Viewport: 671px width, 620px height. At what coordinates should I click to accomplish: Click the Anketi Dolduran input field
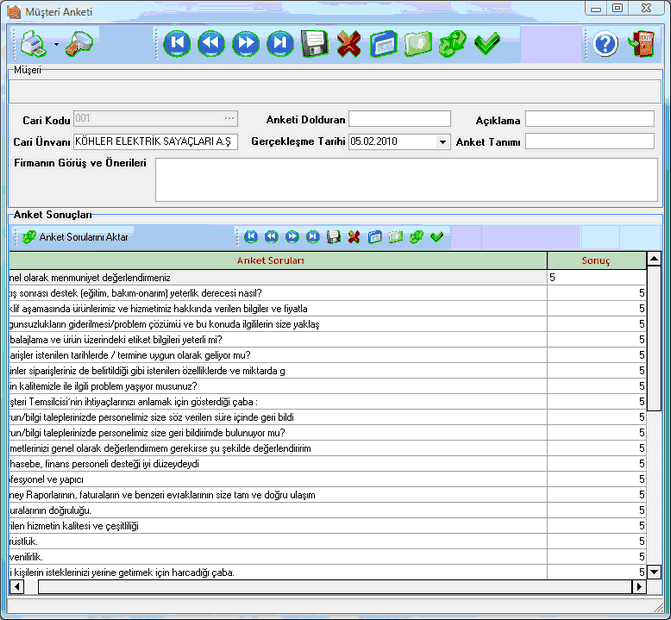399,119
